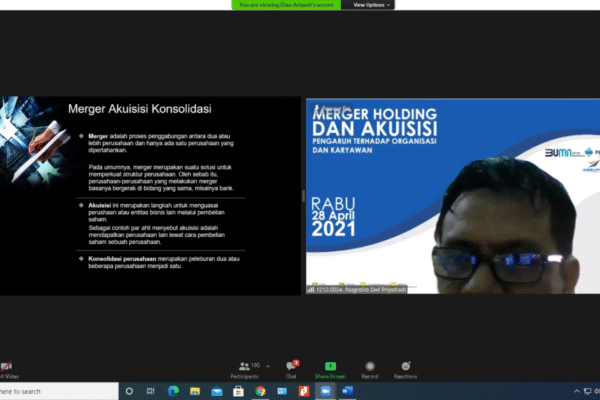The width and height of the screenshot is (600, 400).
Task: Open Cortana from the taskbar circle icon
Action: click(x=129, y=391)
